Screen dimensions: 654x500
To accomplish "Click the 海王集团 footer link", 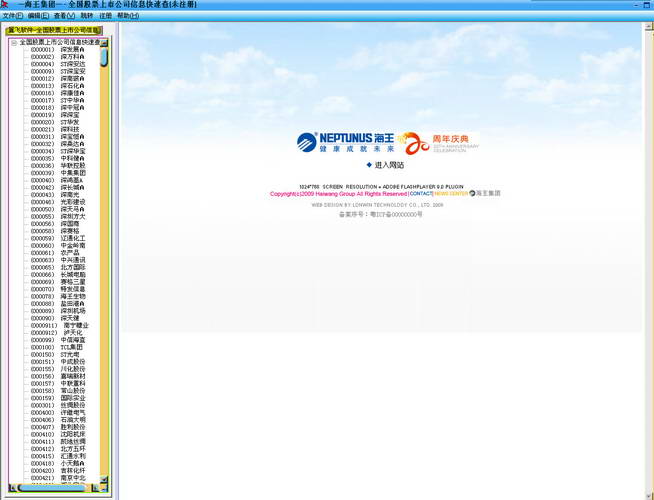I will (488, 193).
